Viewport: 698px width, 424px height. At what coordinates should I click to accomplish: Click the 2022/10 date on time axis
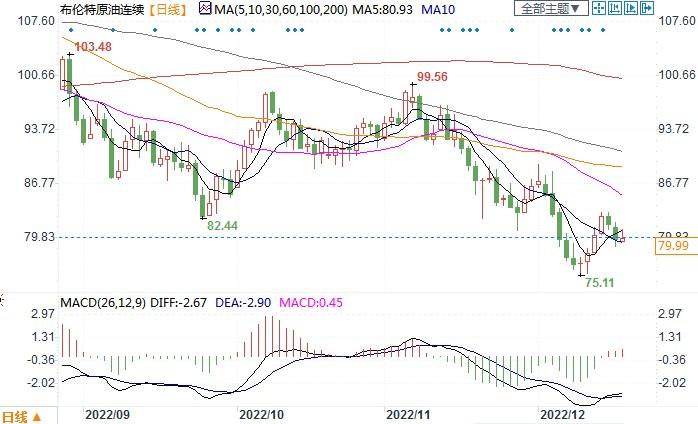pos(263,412)
